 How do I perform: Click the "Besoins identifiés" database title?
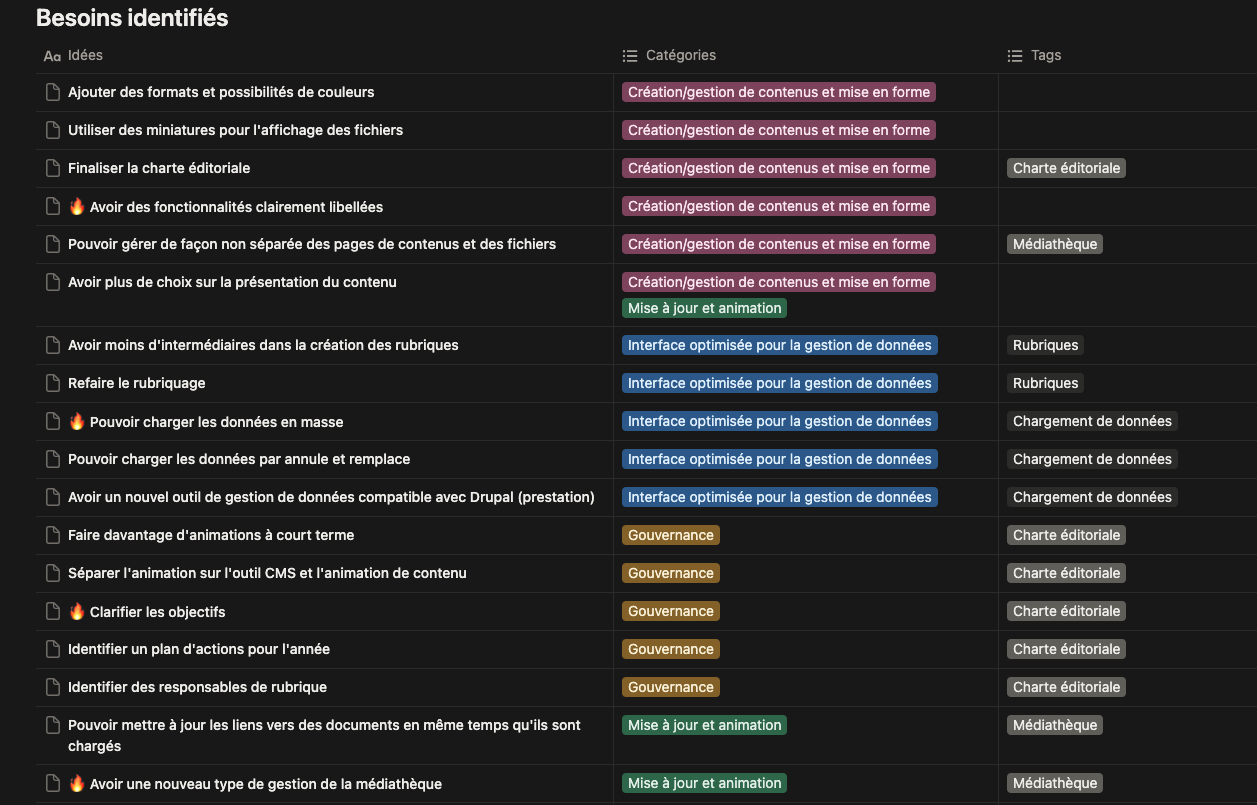pyautogui.click(x=132, y=18)
